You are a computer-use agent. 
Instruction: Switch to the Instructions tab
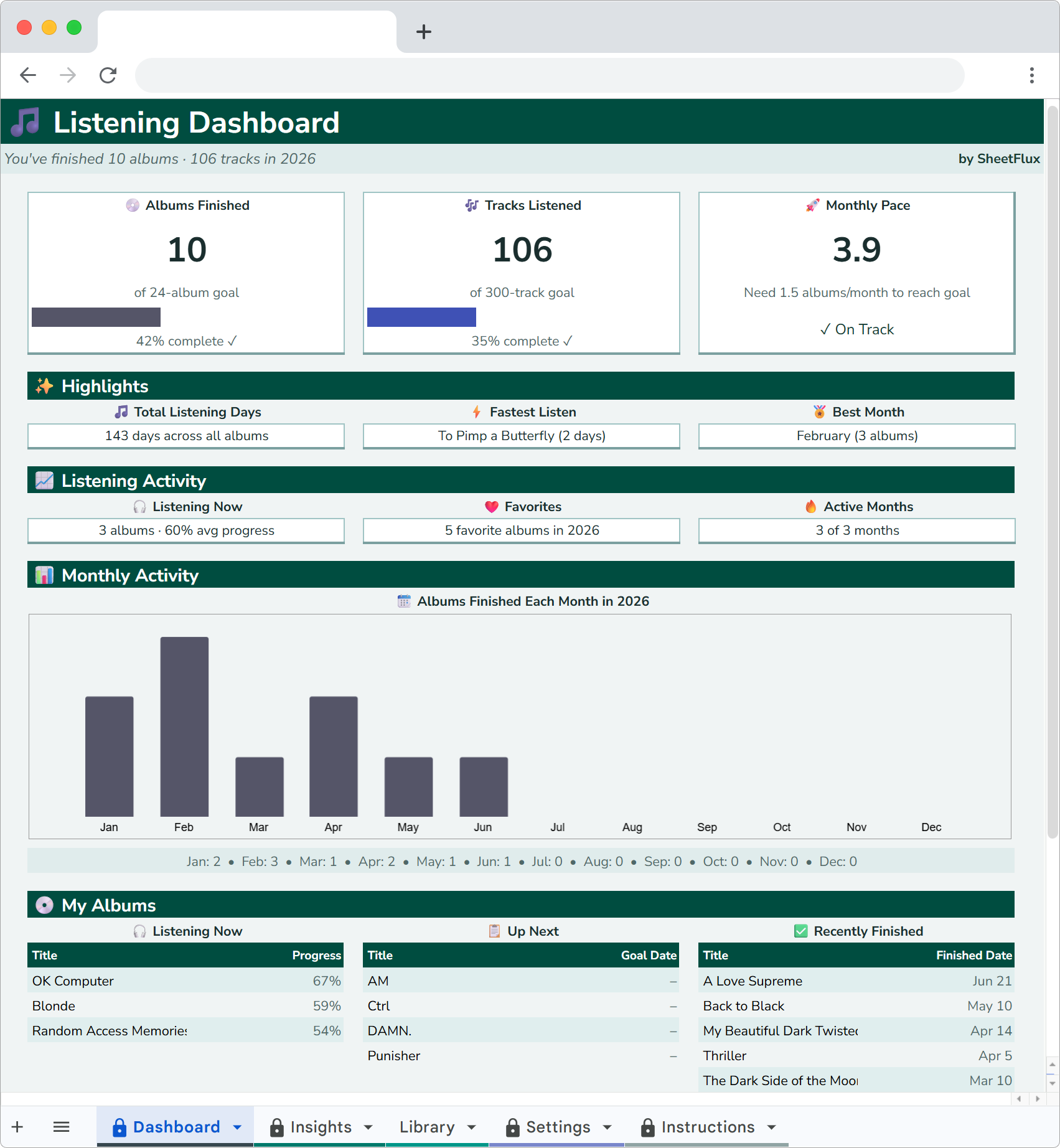point(708,1127)
